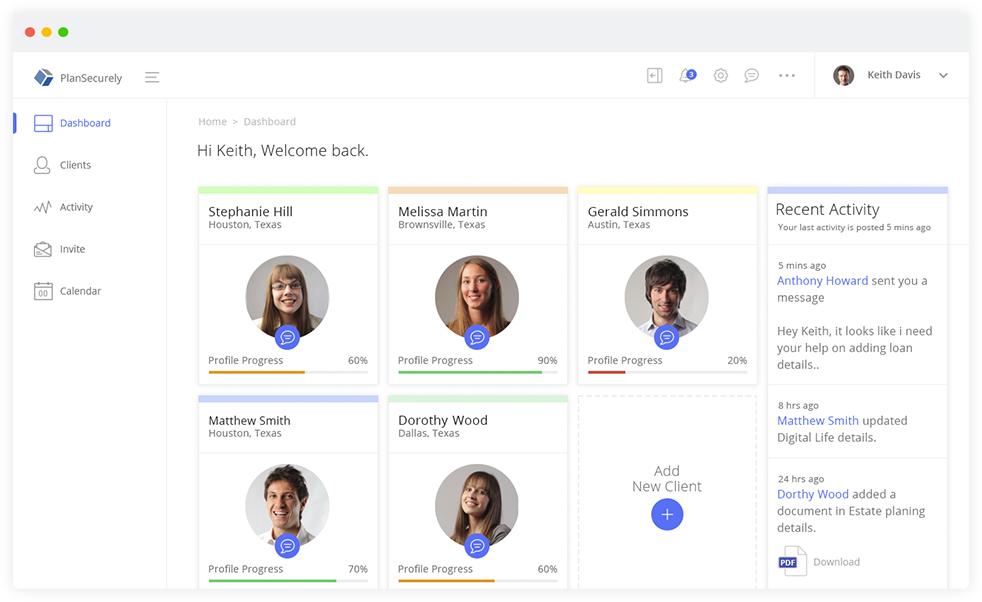Click Dorothy Wood's profile photo
This screenshot has width=982, height=602.
pyautogui.click(x=477, y=505)
